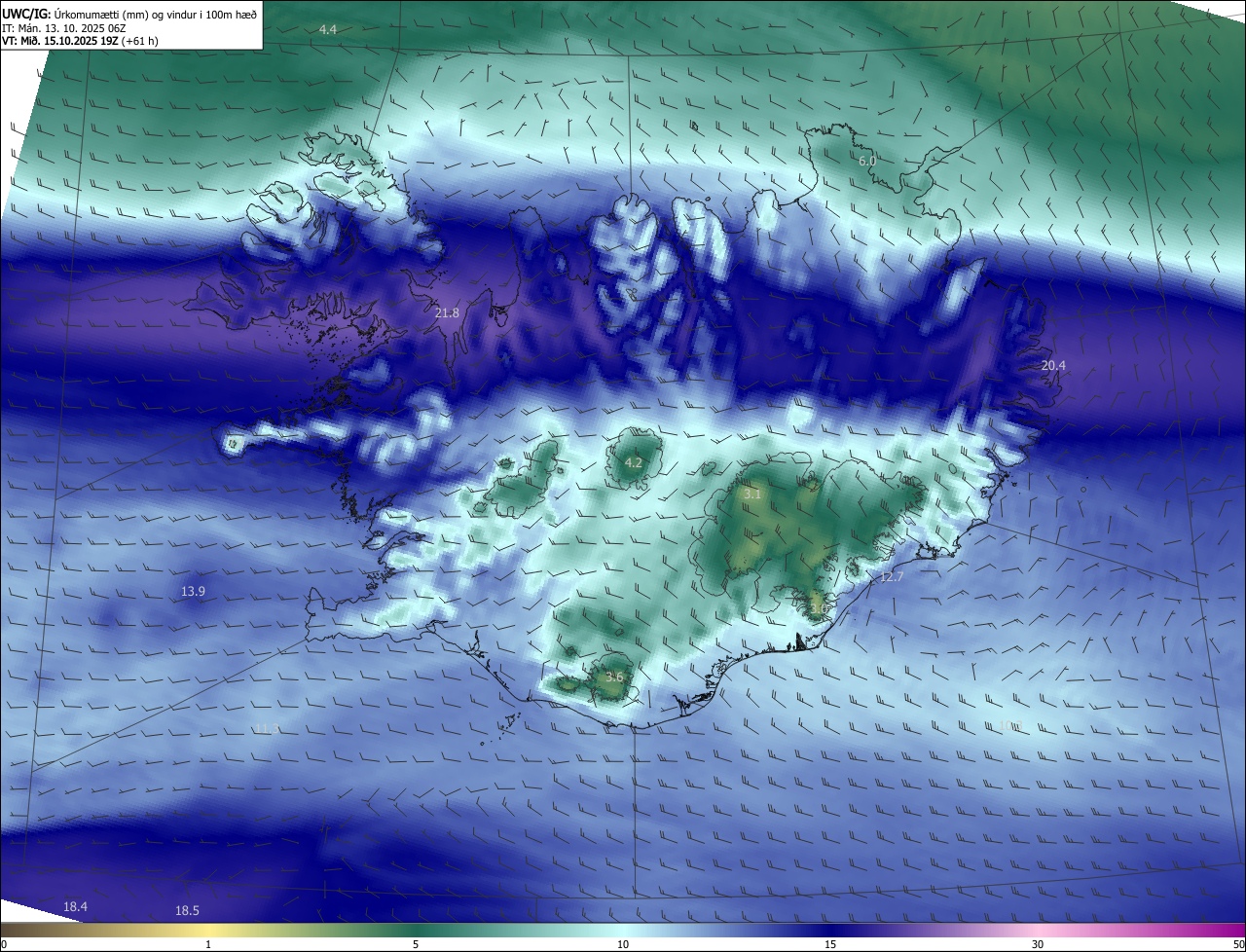This screenshot has width=1246, height=952.
Task: Click the 'VT: Mið. 15.10.2025 19Z (+61 h)' line
Action: tap(81, 41)
